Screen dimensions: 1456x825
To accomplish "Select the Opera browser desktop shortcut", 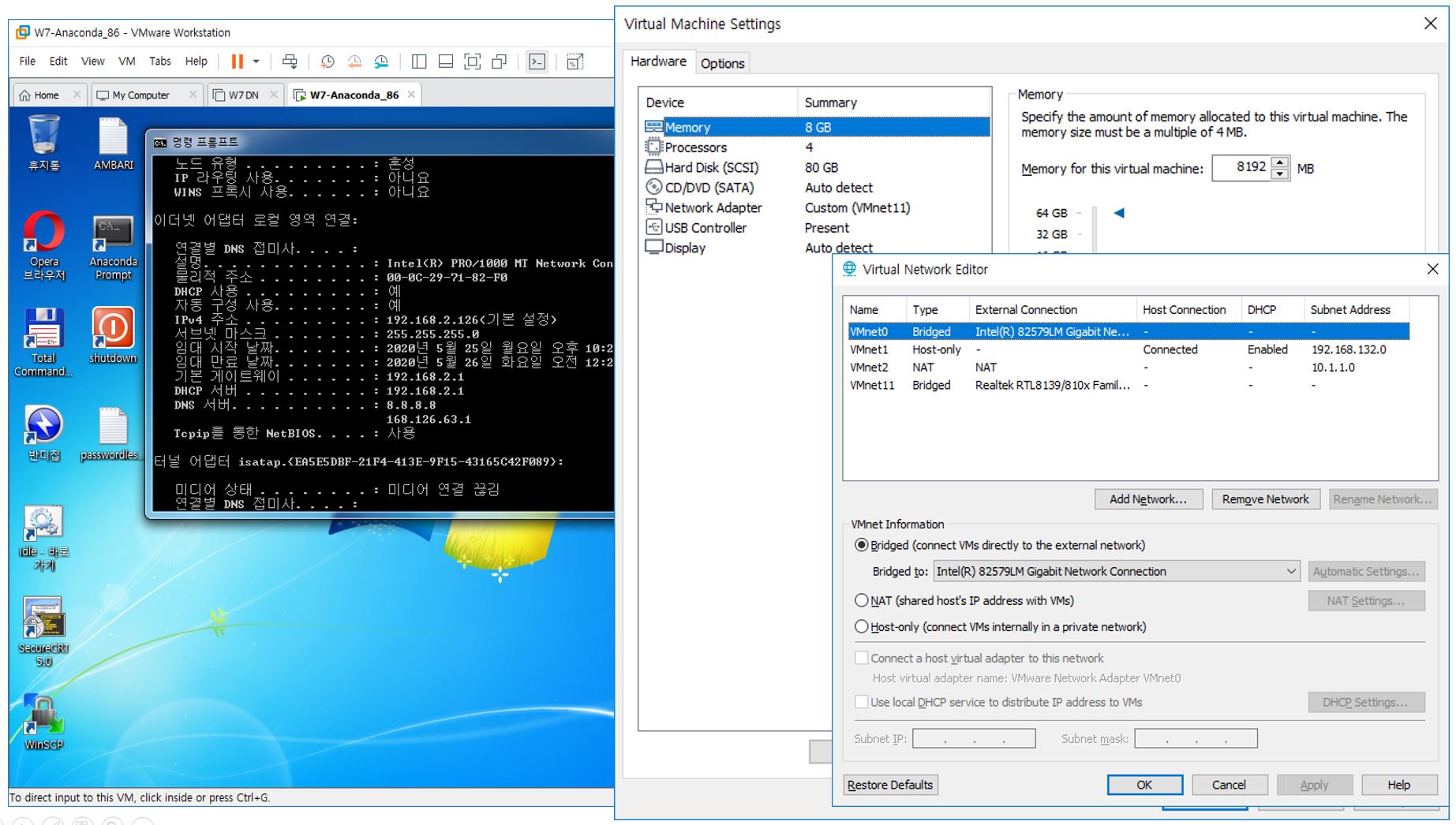I will [x=44, y=246].
